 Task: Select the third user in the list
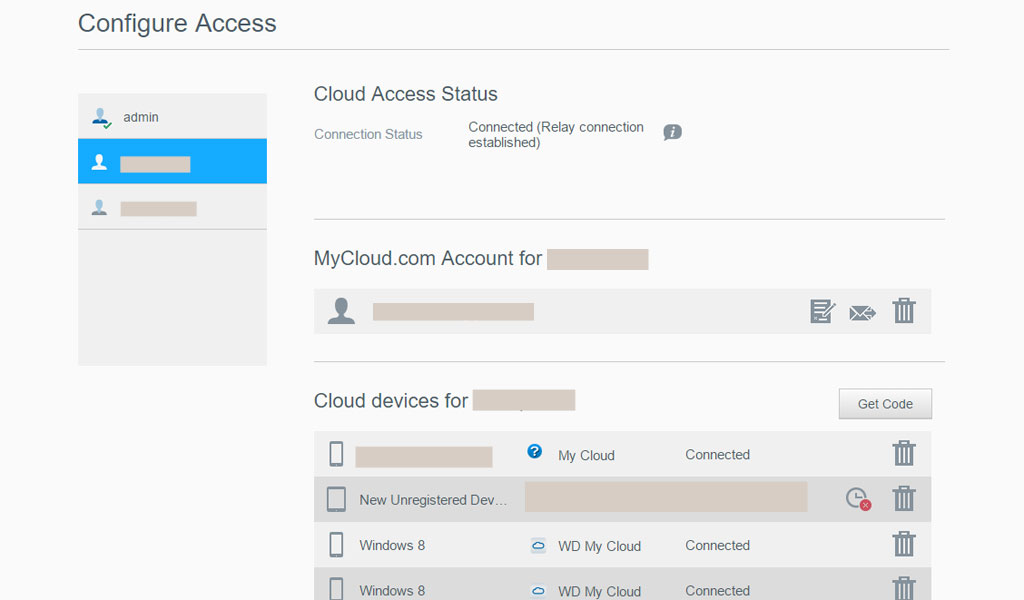172,208
